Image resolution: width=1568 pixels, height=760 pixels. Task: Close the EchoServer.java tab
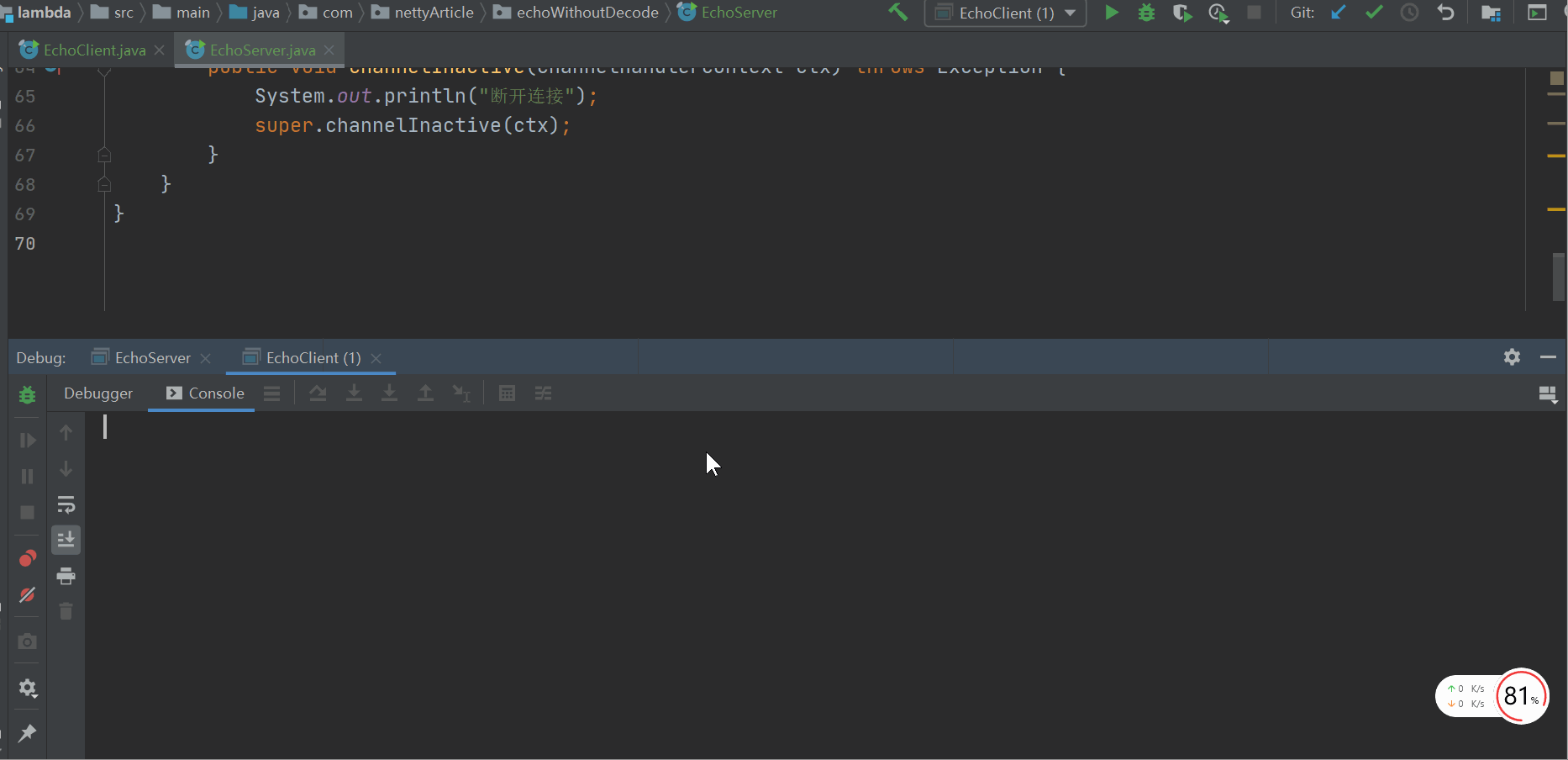pyautogui.click(x=329, y=50)
